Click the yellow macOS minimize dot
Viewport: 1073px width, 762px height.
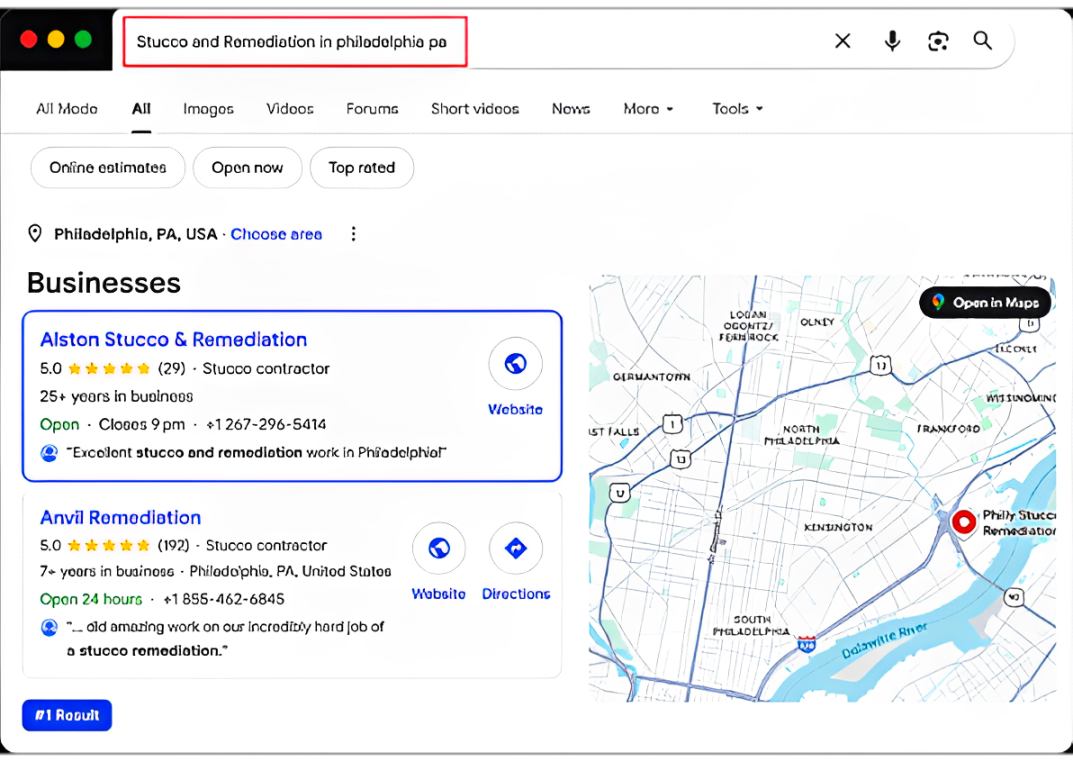tap(56, 39)
